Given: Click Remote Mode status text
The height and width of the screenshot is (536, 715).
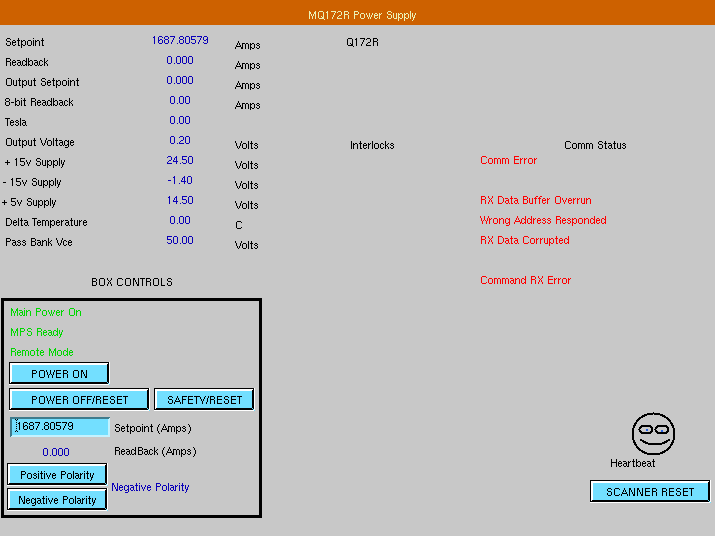Looking at the screenshot, I should 41,352.
